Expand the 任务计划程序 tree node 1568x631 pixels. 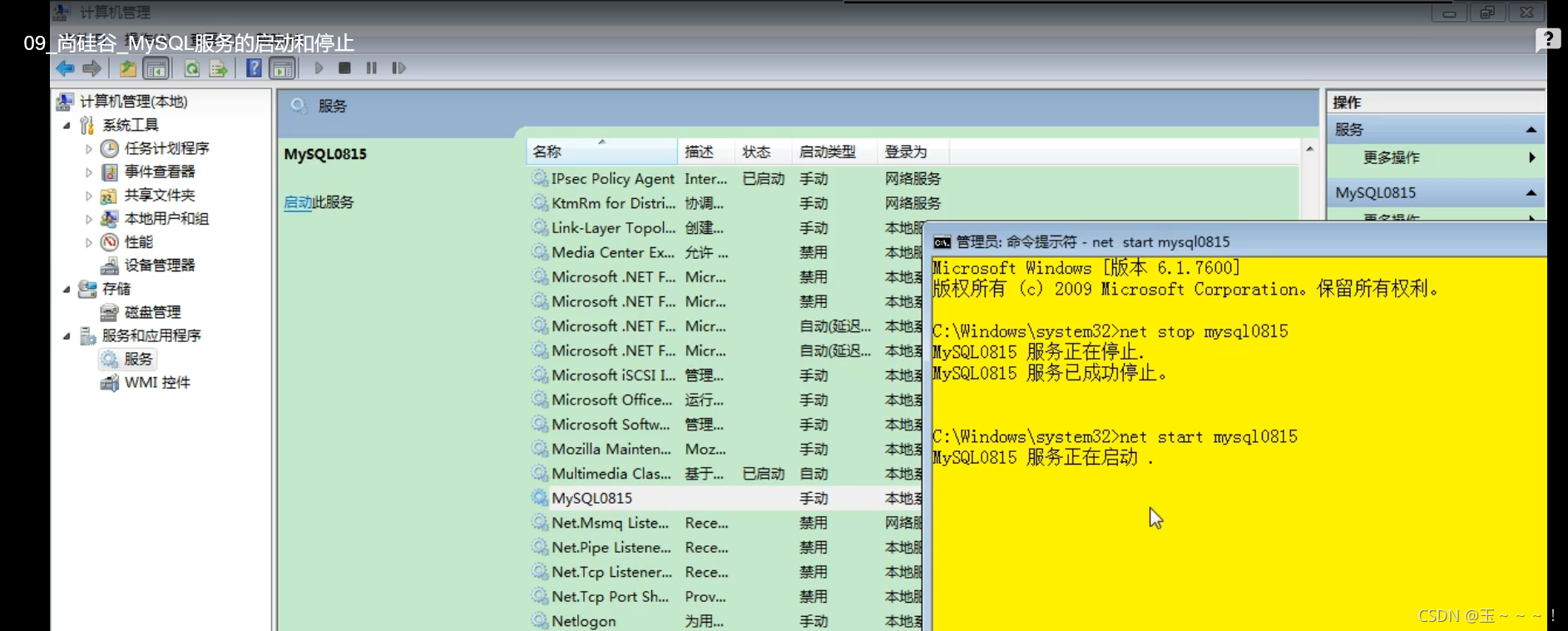click(89, 149)
